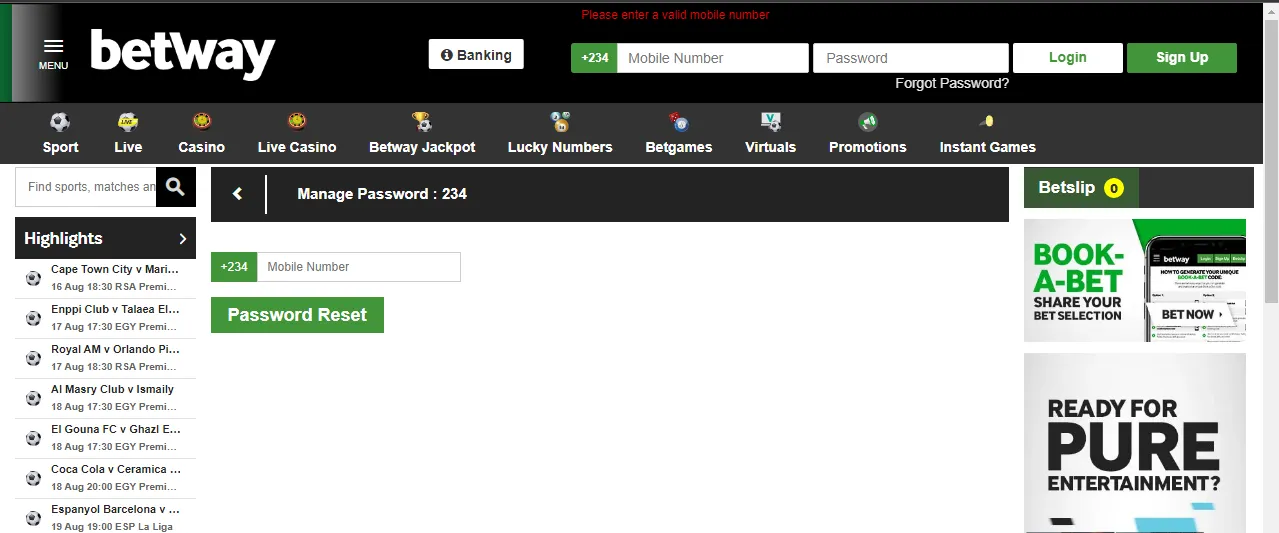This screenshot has width=1279, height=533.
Task: Open the Lucky Numbers balls icon
Action: point(560,122)
